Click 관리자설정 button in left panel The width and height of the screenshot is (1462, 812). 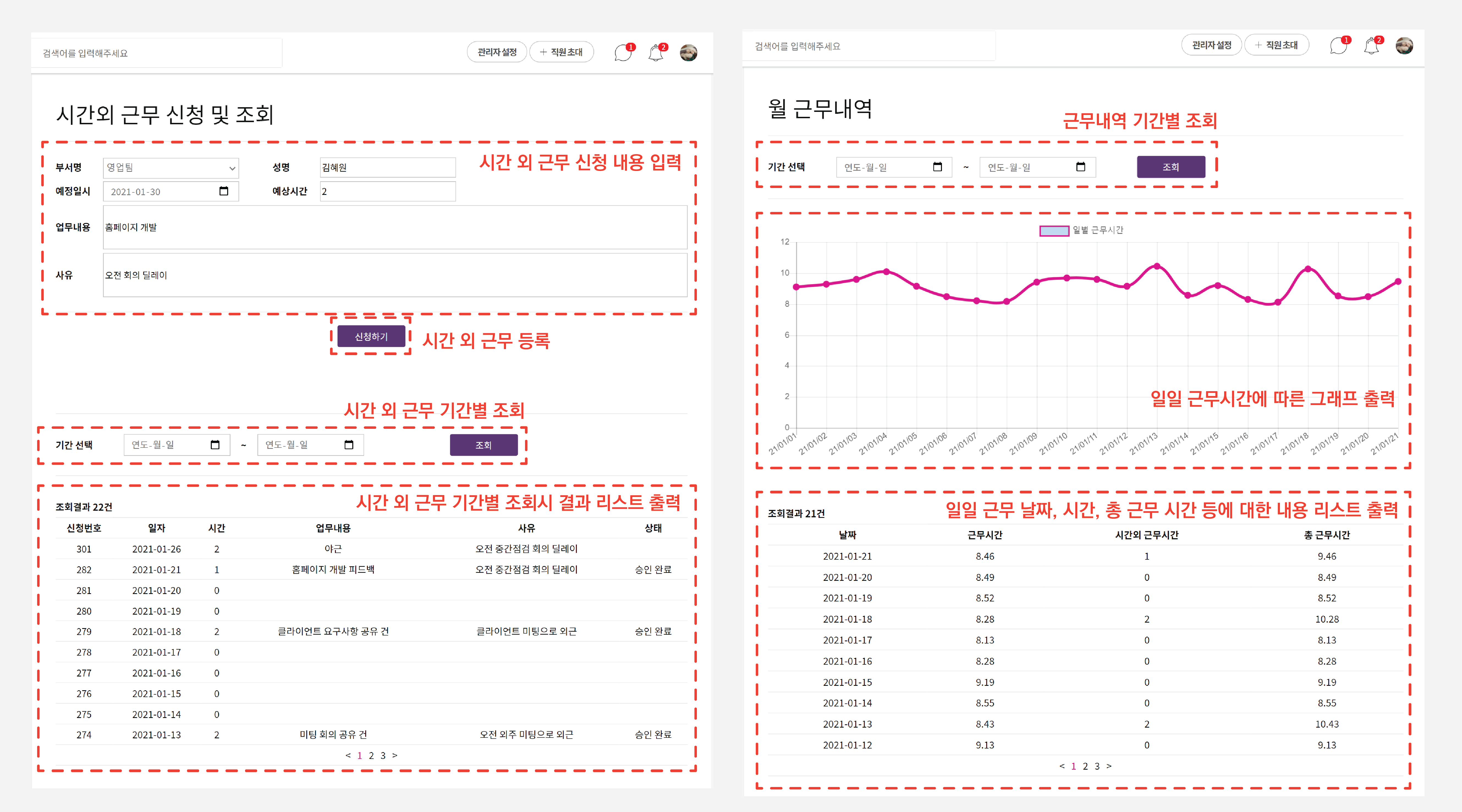coord(497,52)
